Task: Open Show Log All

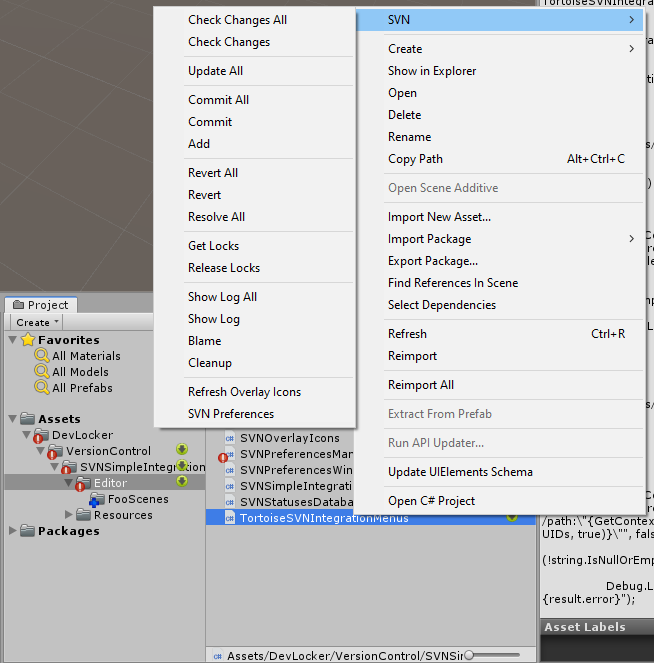Action: click(222, 297)
